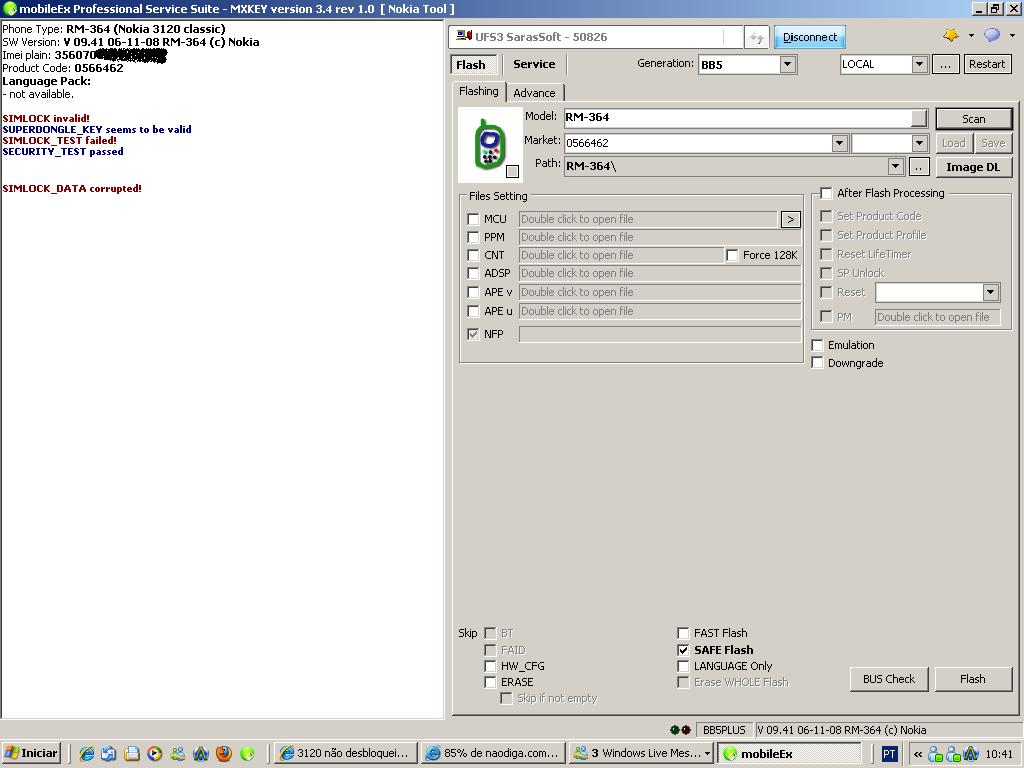Click the Scan button
1024x768 pixels.
click(974, 119)
